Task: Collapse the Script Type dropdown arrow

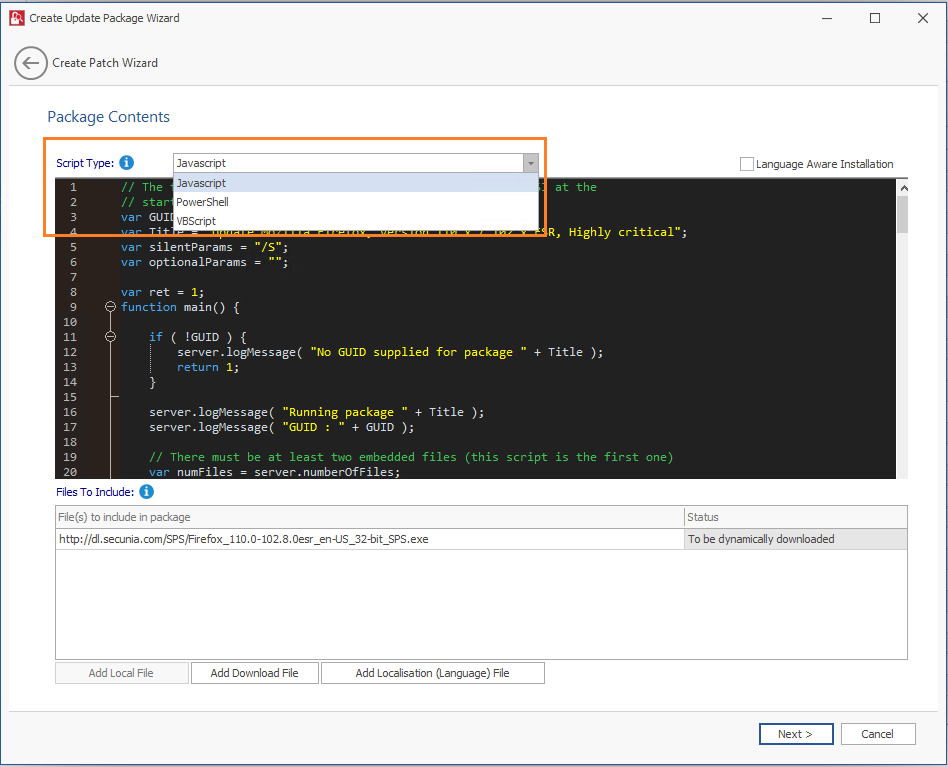Action: coord(530,163)
